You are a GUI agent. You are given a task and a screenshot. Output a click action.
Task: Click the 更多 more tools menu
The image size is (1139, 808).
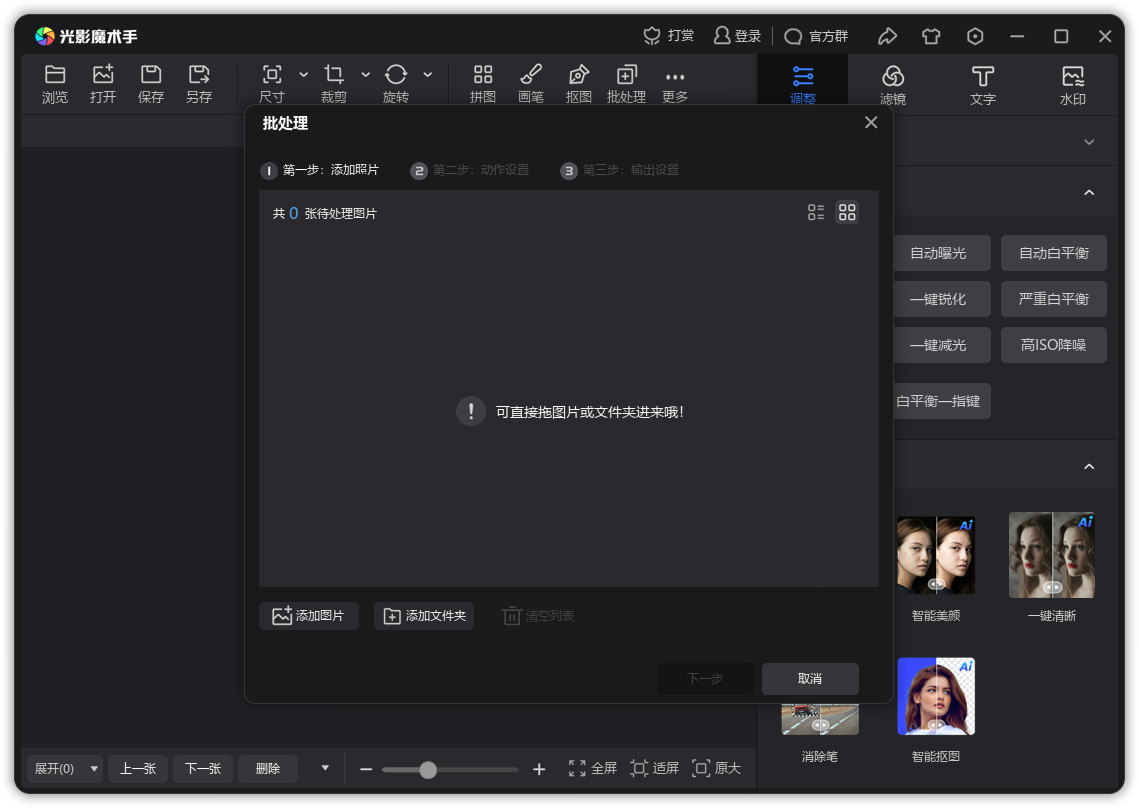click(x=673, y=83)
